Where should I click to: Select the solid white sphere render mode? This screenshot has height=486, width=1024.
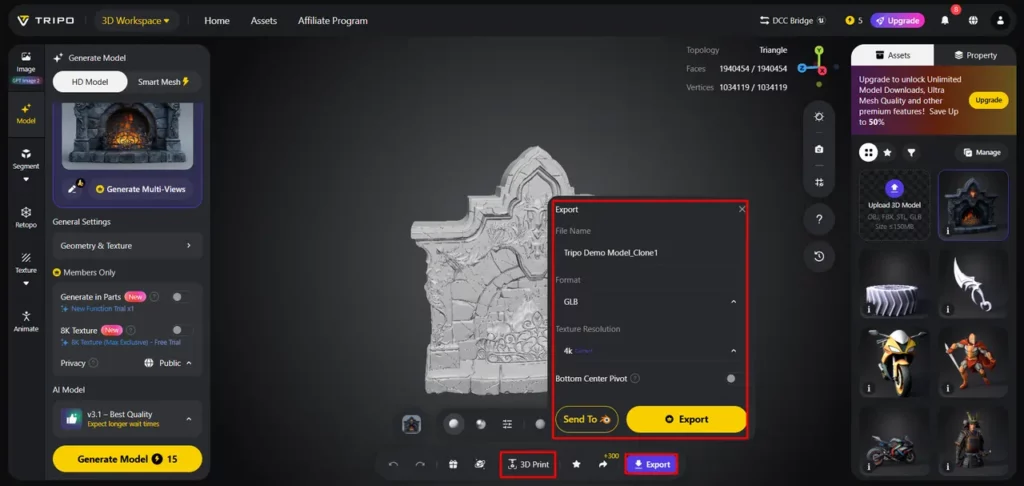pos(453,424)
